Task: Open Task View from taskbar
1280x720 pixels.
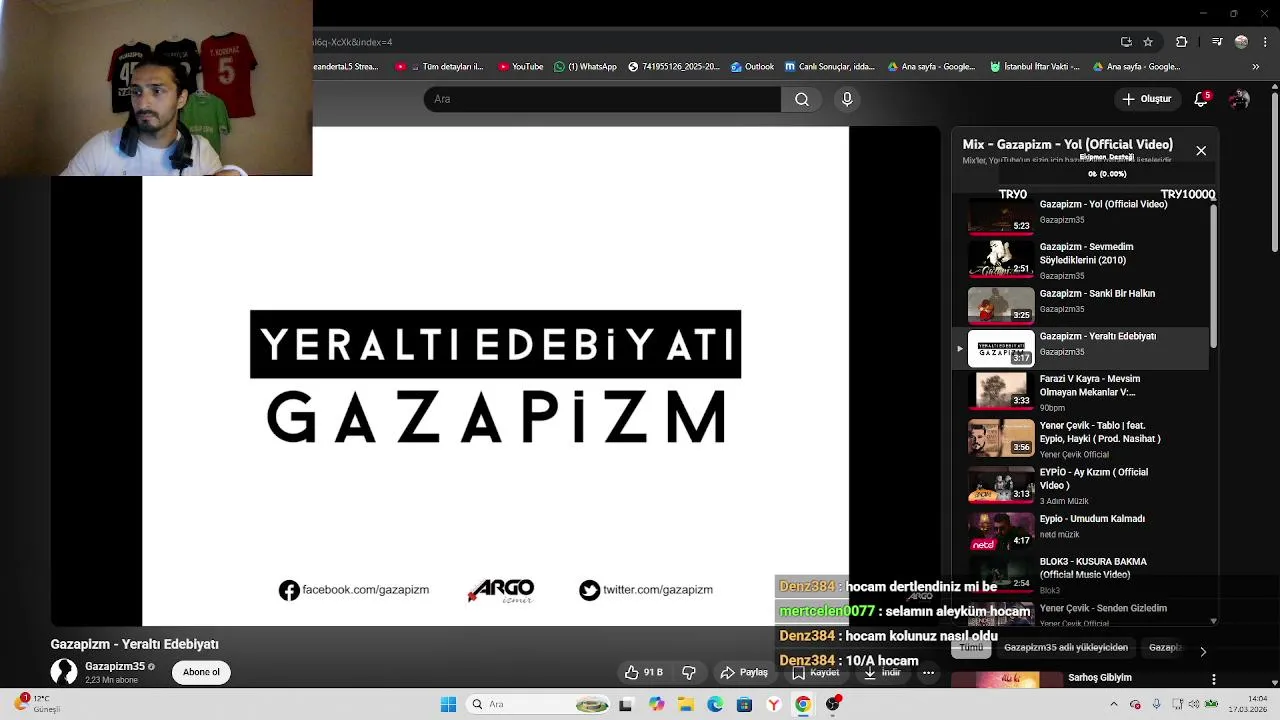Action: tap(626, 704)
